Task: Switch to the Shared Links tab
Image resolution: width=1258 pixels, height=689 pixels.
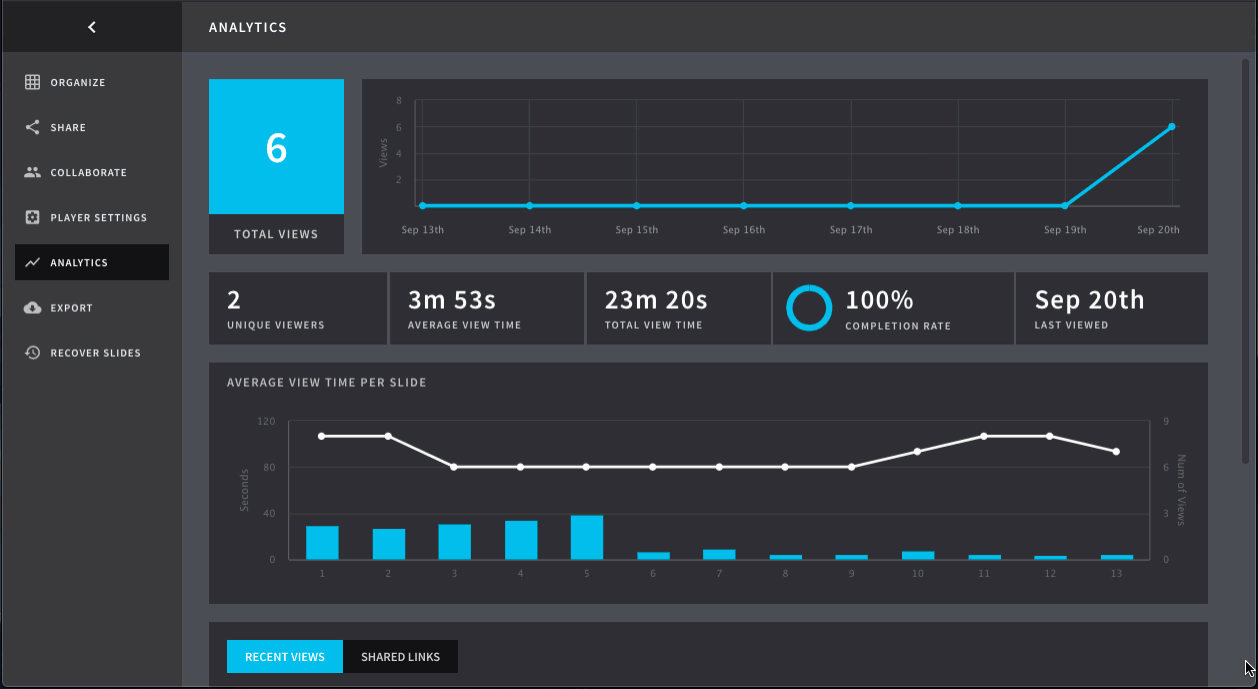Action: coord(400,657)
